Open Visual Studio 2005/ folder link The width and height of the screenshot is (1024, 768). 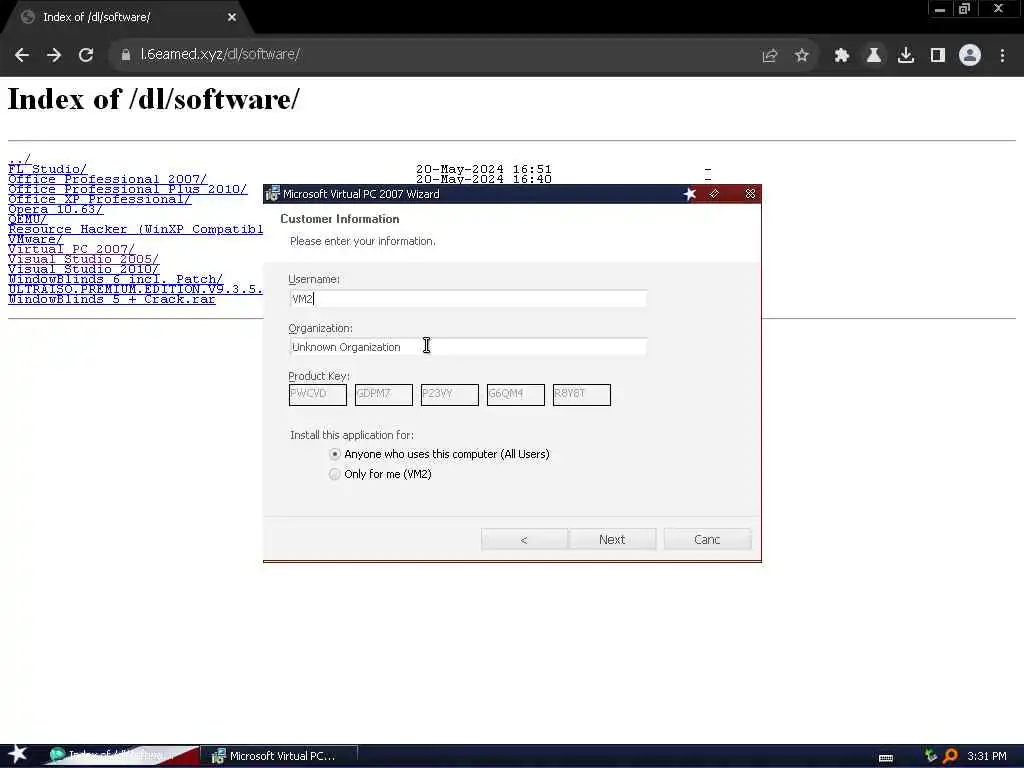tap(83, 259)
